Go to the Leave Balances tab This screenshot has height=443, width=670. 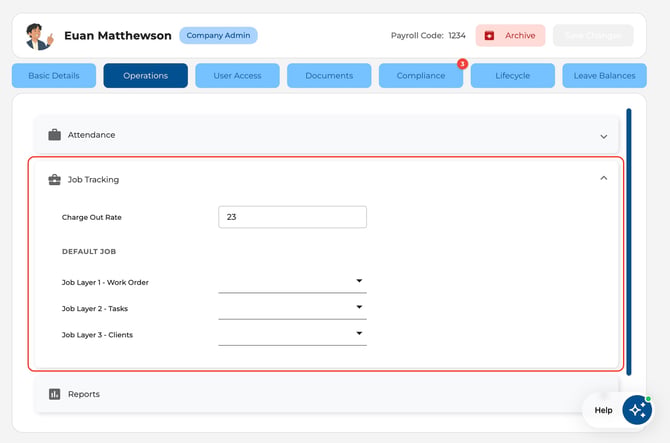point(604,76)
